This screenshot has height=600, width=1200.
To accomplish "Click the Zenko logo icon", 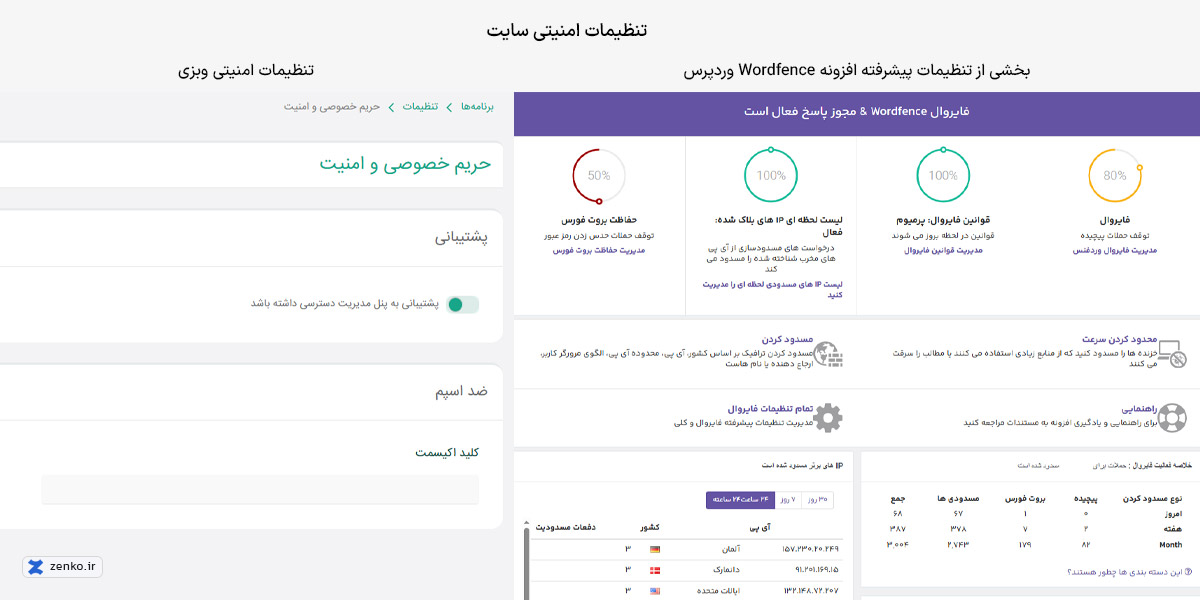I will (x=36, y=567).
